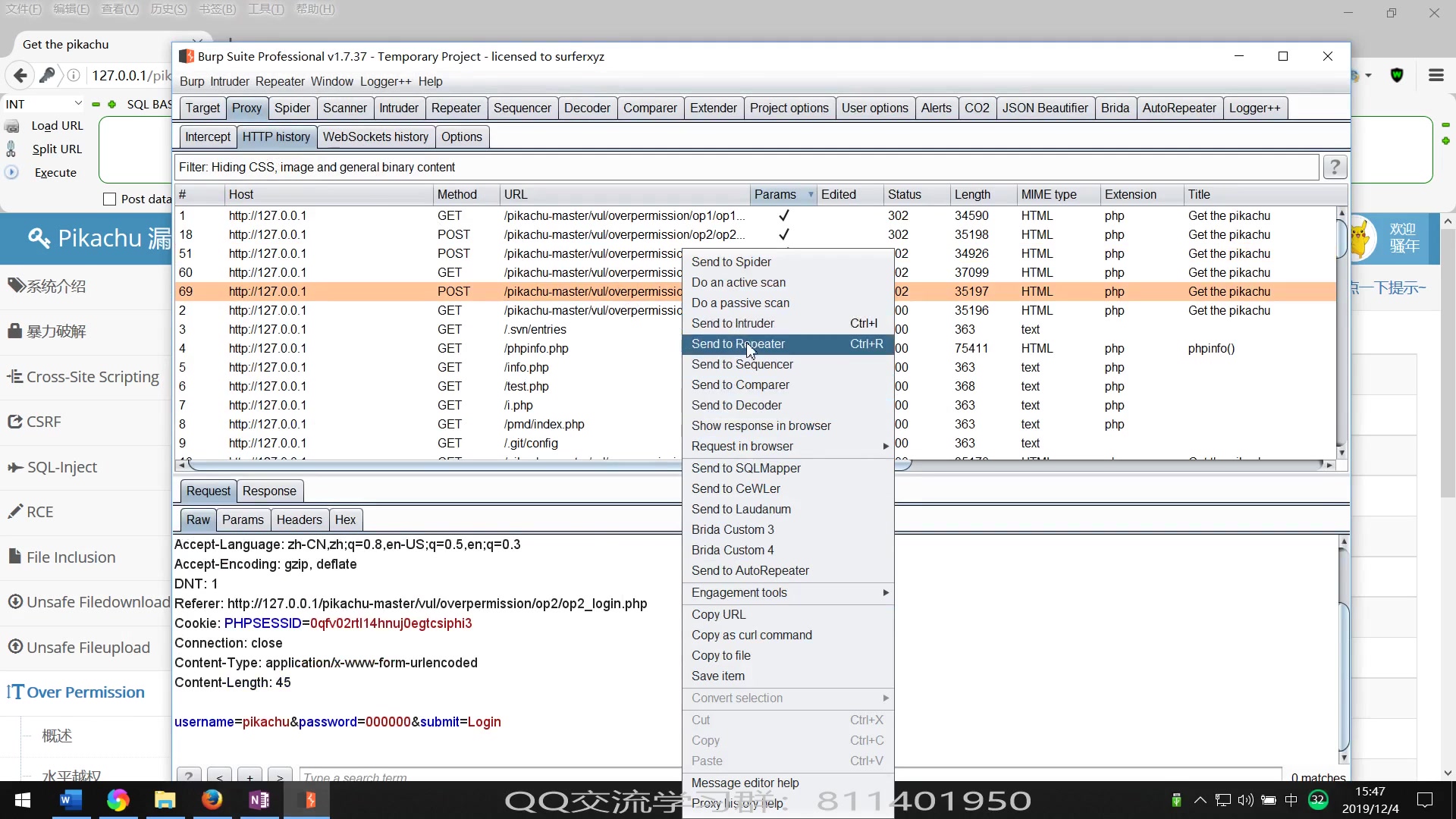
Task: Switch to Firefox from the taskbar
Action: tap(212, 800)
